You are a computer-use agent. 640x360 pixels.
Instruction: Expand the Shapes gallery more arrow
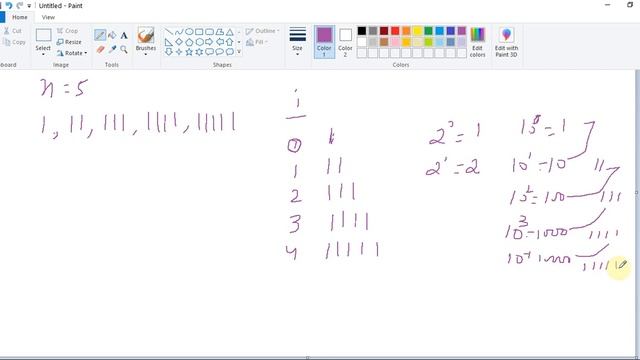(239, 52)
